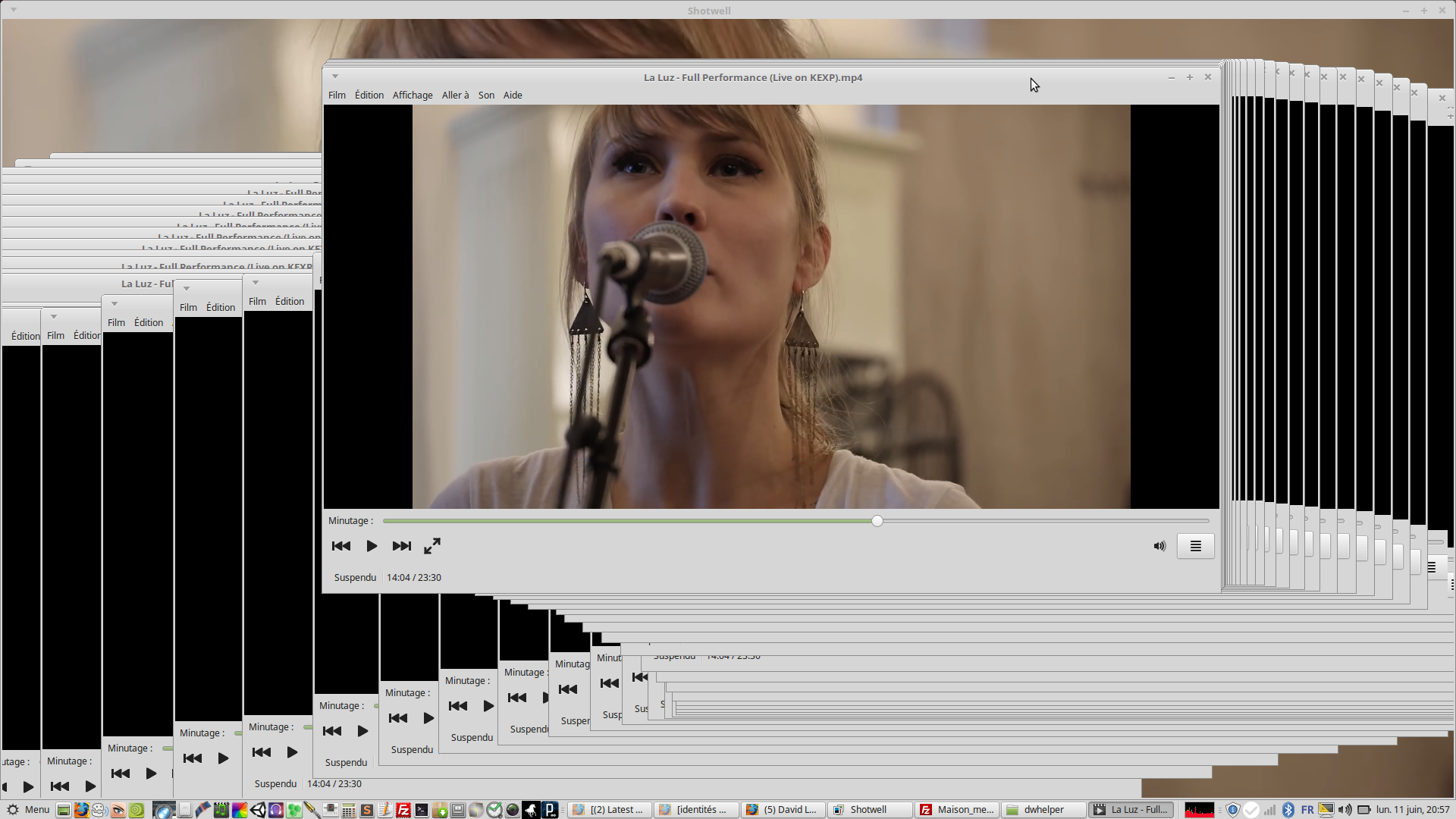Open the Shotwell window menu arrow
Image resolution: width=1456 pixels, height=819 pixels.
click(14, 10)
